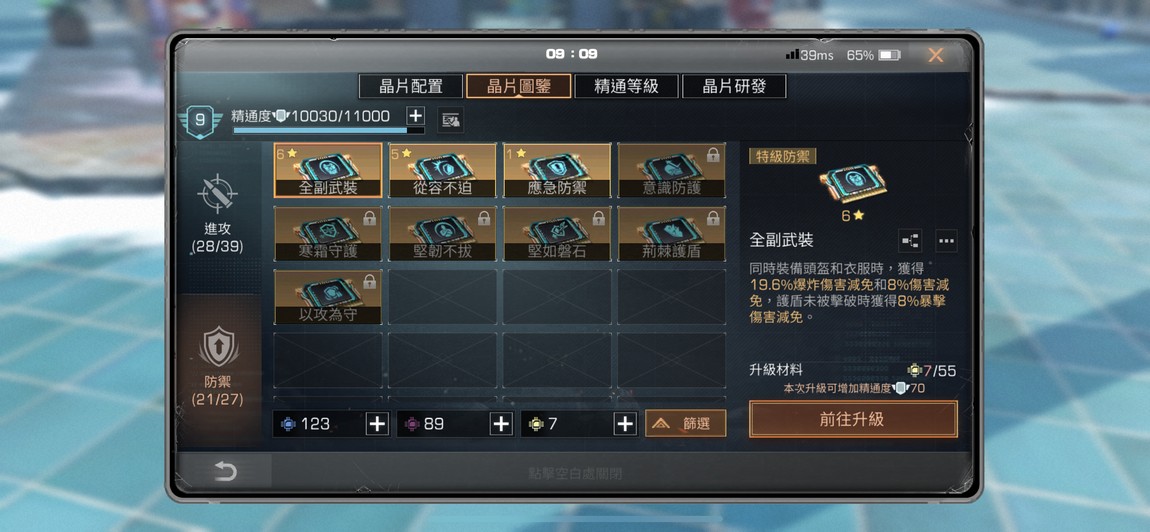
Task: Add purple chip material (89)
Action: pos(501,423)
